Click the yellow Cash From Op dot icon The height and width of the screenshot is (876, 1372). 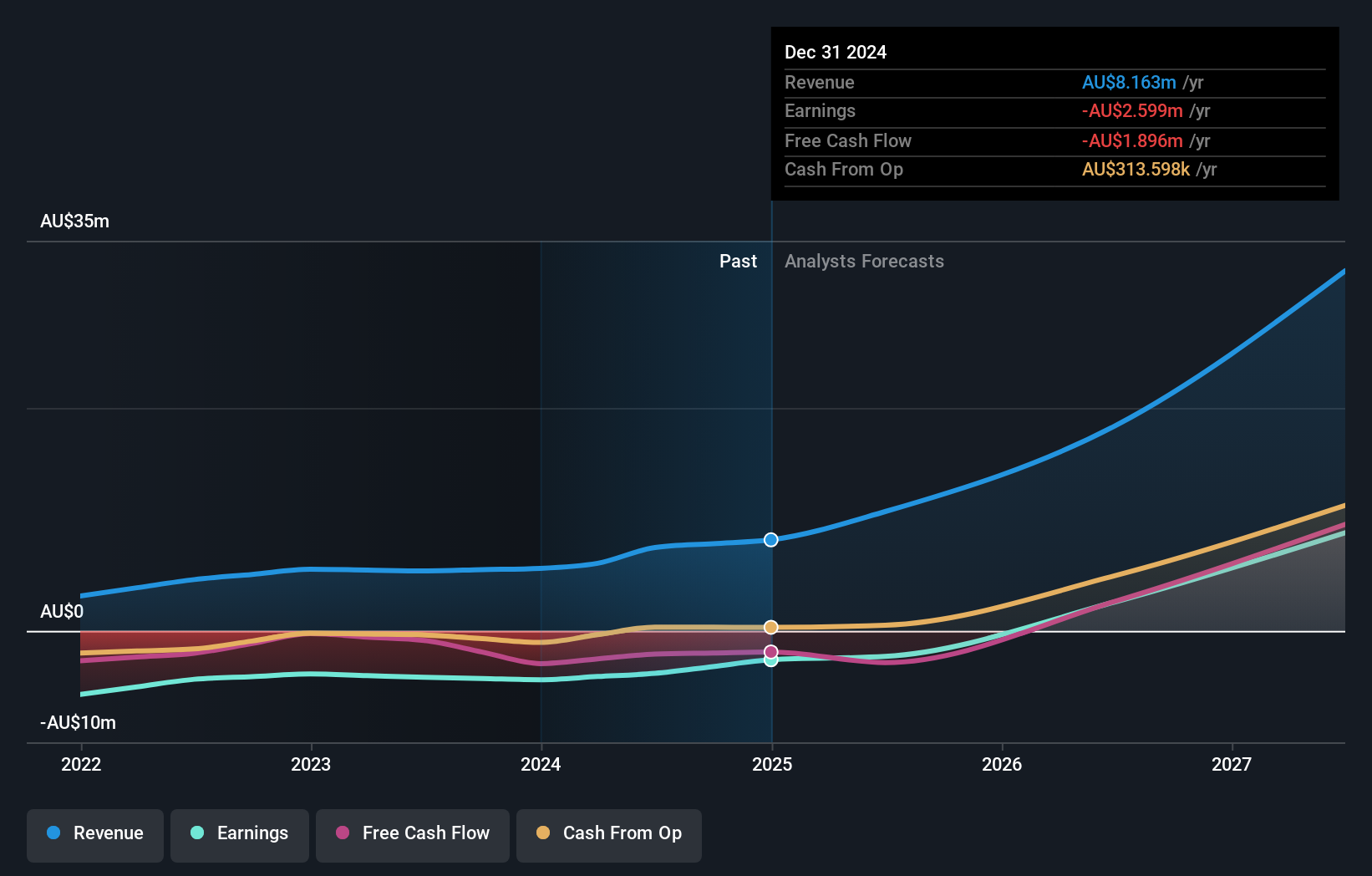point(544,833)
